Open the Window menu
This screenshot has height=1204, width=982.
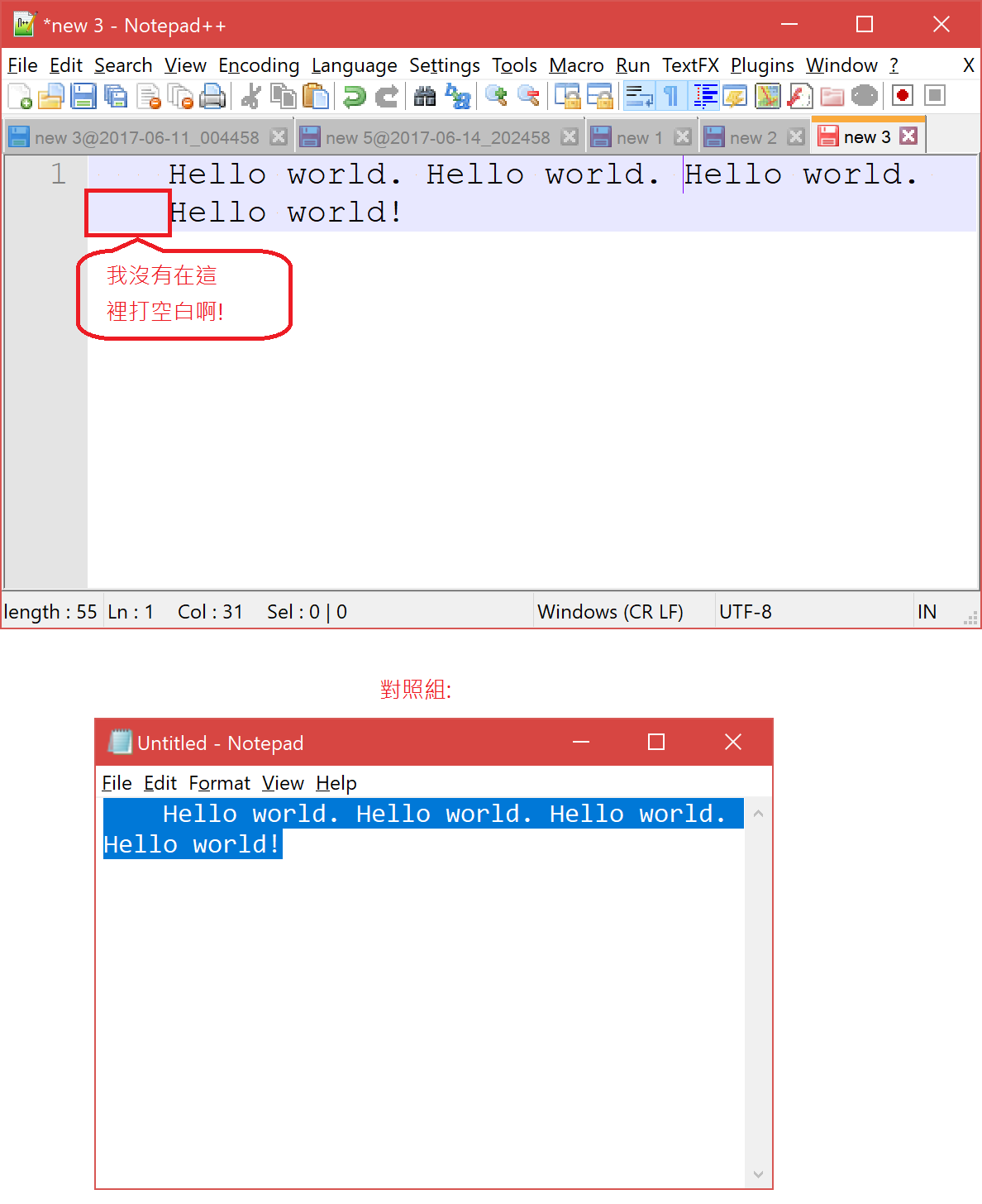coord(841,65)
